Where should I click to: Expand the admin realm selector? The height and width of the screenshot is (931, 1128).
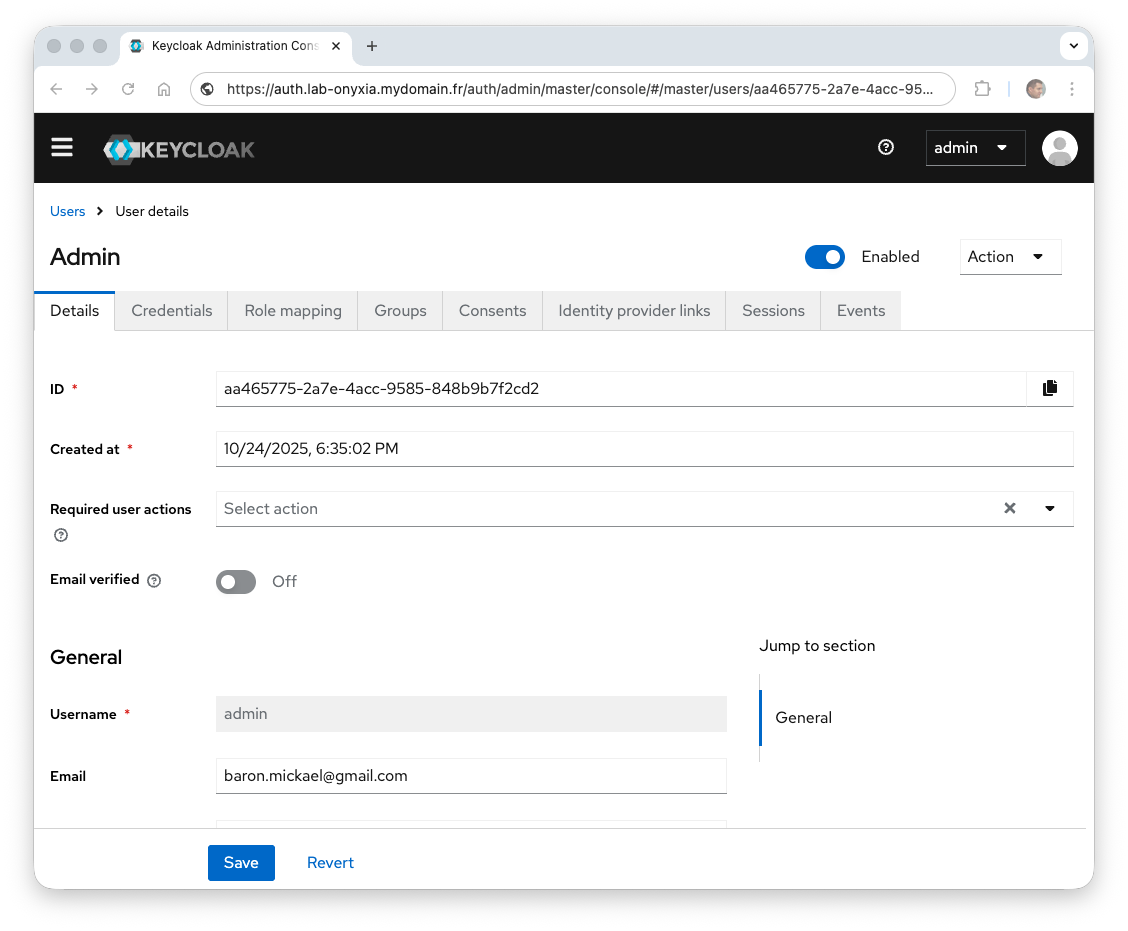click(x=975, y=147)
